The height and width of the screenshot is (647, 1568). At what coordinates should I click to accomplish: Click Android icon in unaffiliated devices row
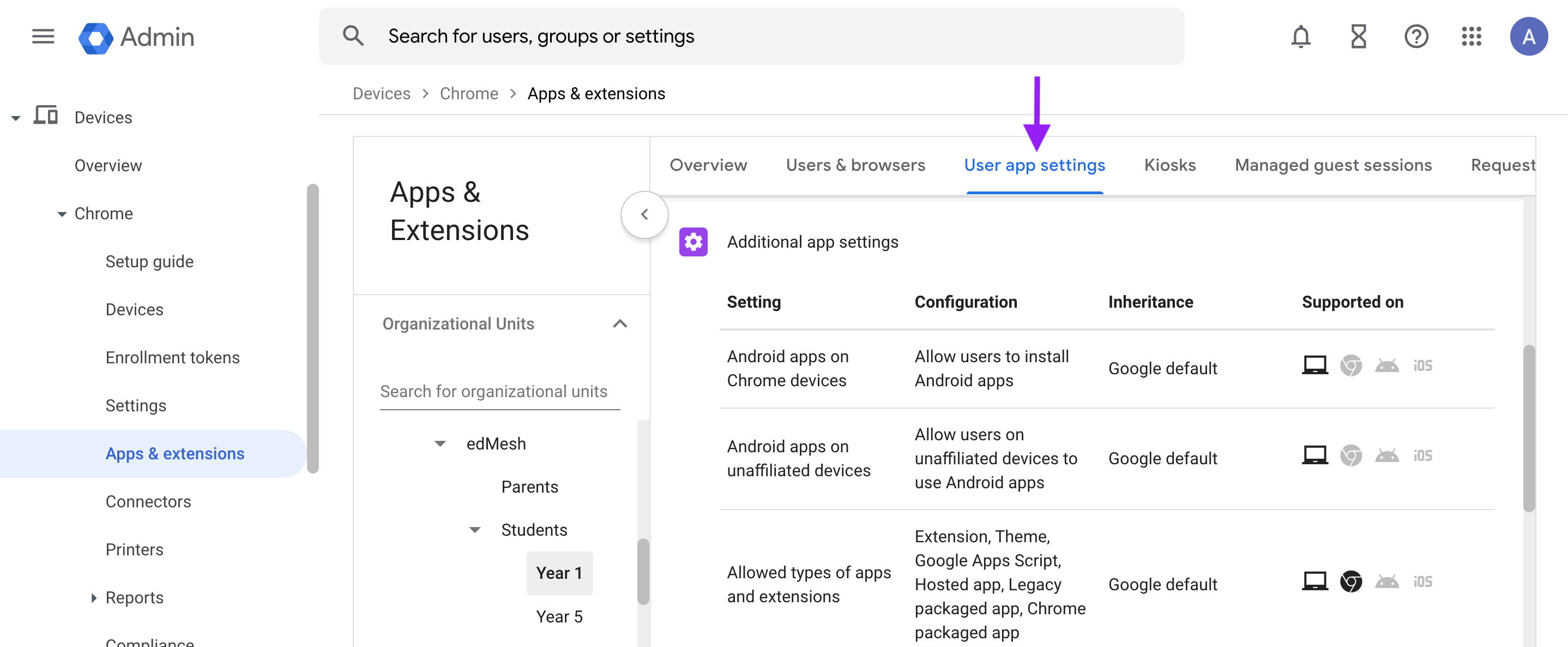pyautogui.click(x=1386, y=455)
